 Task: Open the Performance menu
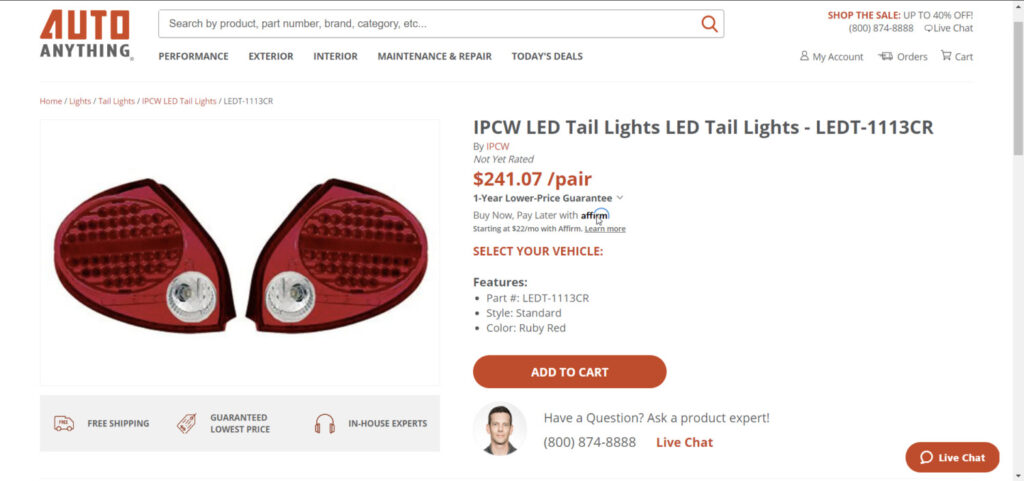pos(193,56)
